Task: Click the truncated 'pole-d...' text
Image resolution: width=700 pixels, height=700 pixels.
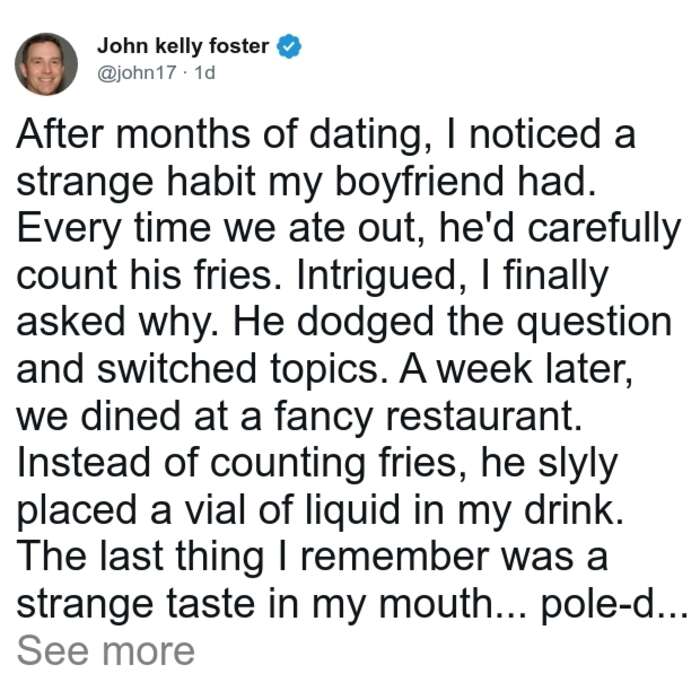Action: [614, 604]
